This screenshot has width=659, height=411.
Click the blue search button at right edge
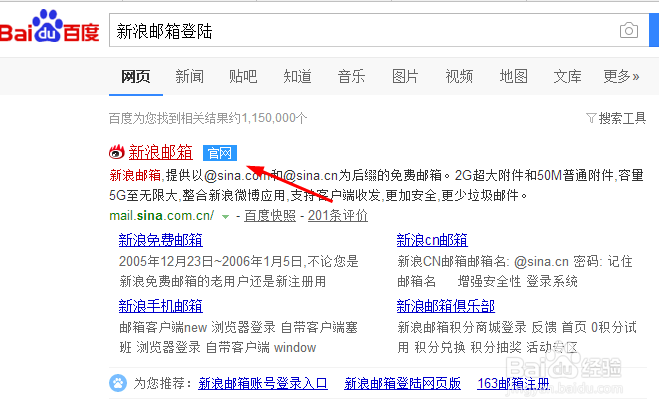[654, 30]
